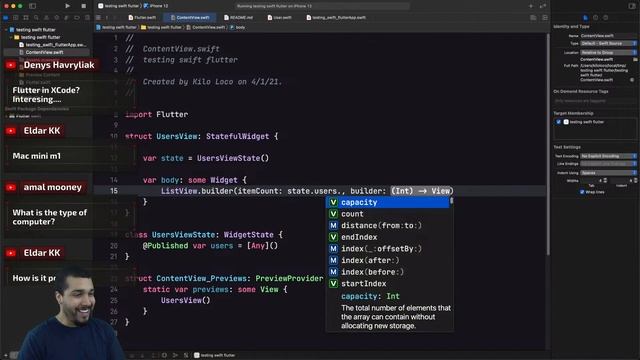Select the endIndex autocomplete suggestion
The height and width of the screenshot is (360, 640).
point(387,237)
